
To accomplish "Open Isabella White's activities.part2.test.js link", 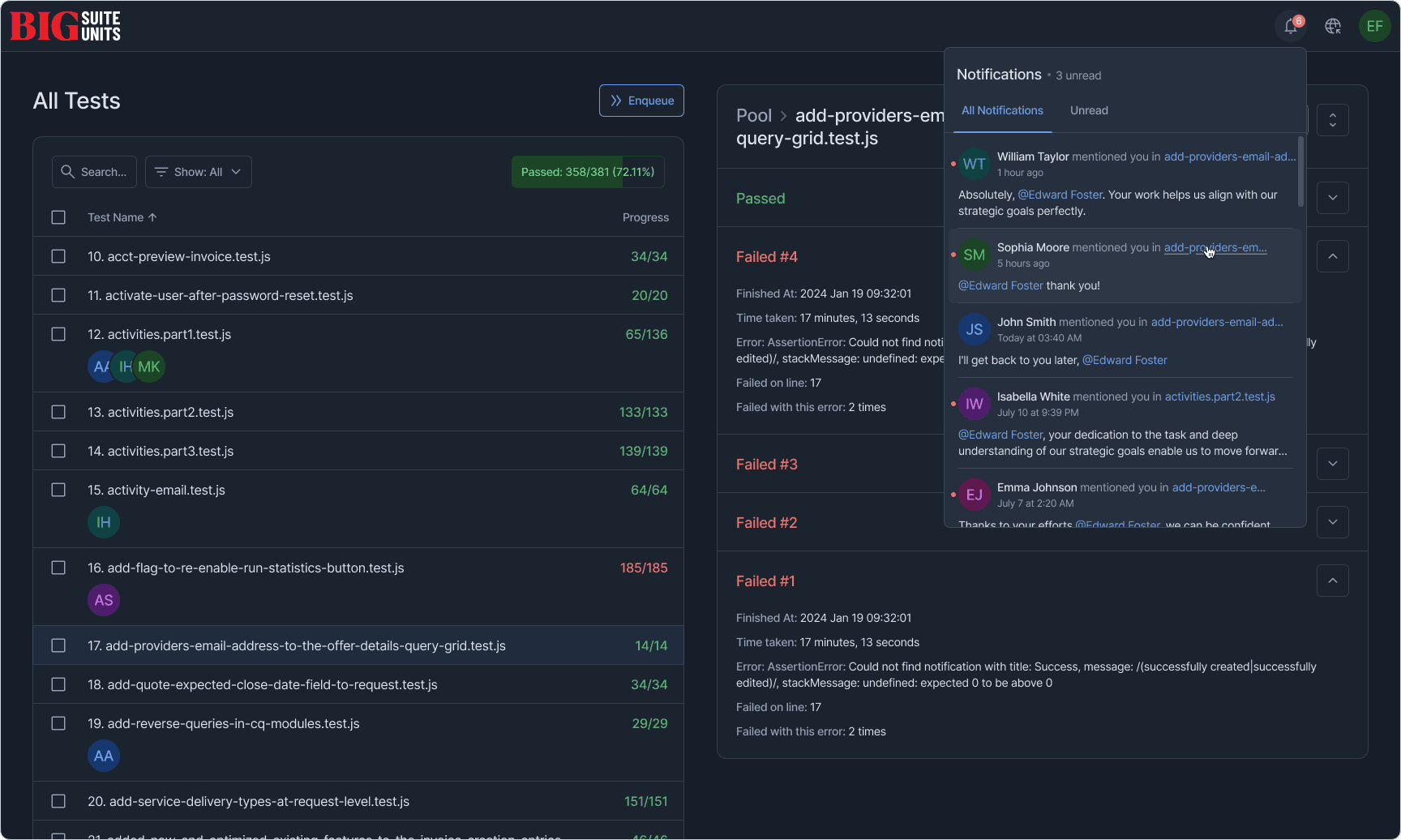I will [1220, 396].
